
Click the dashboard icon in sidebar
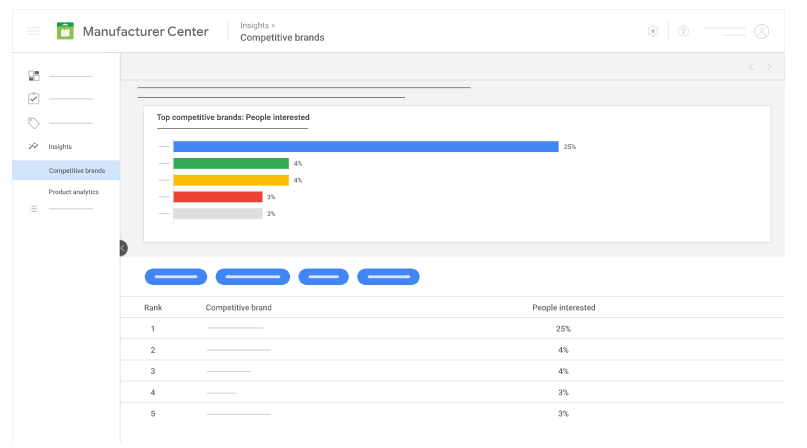34,76
